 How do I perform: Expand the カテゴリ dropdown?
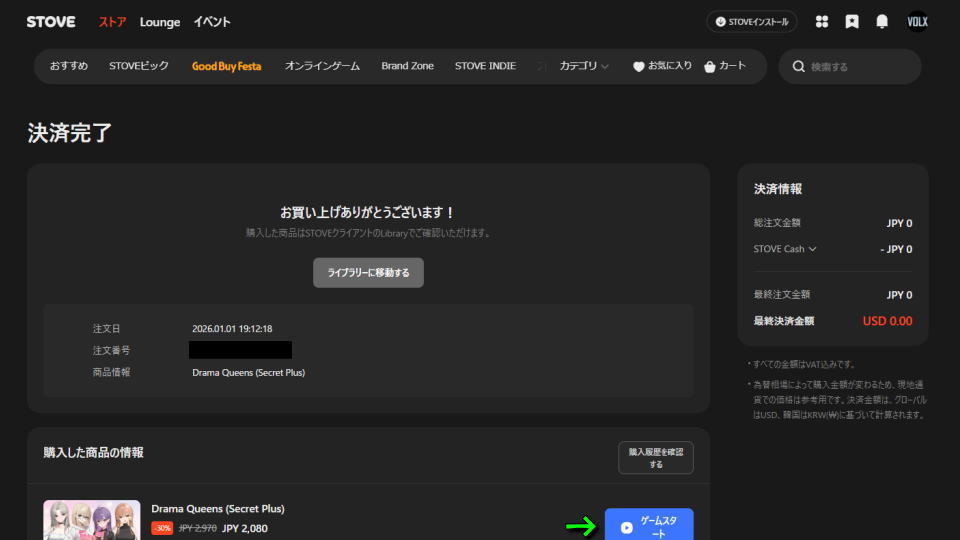(x=584, y=66)
